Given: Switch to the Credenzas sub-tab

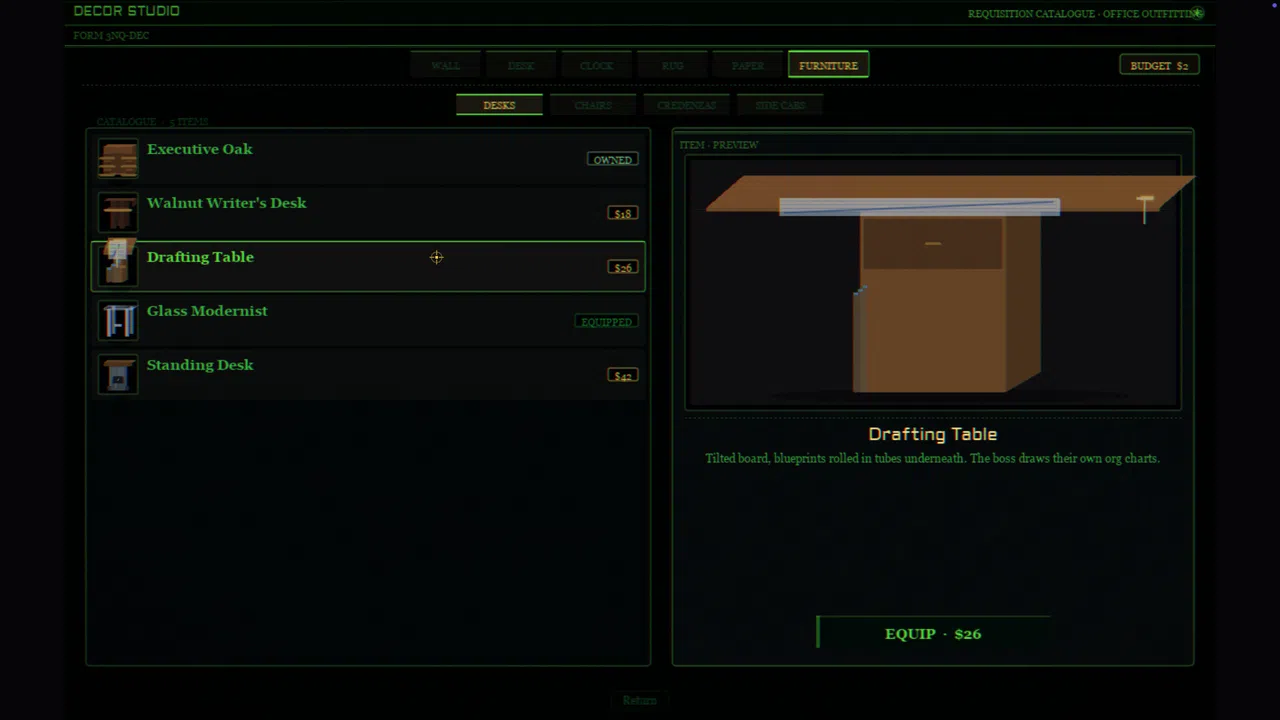Looking at the screenshot, I should click(x=687, y=105).
